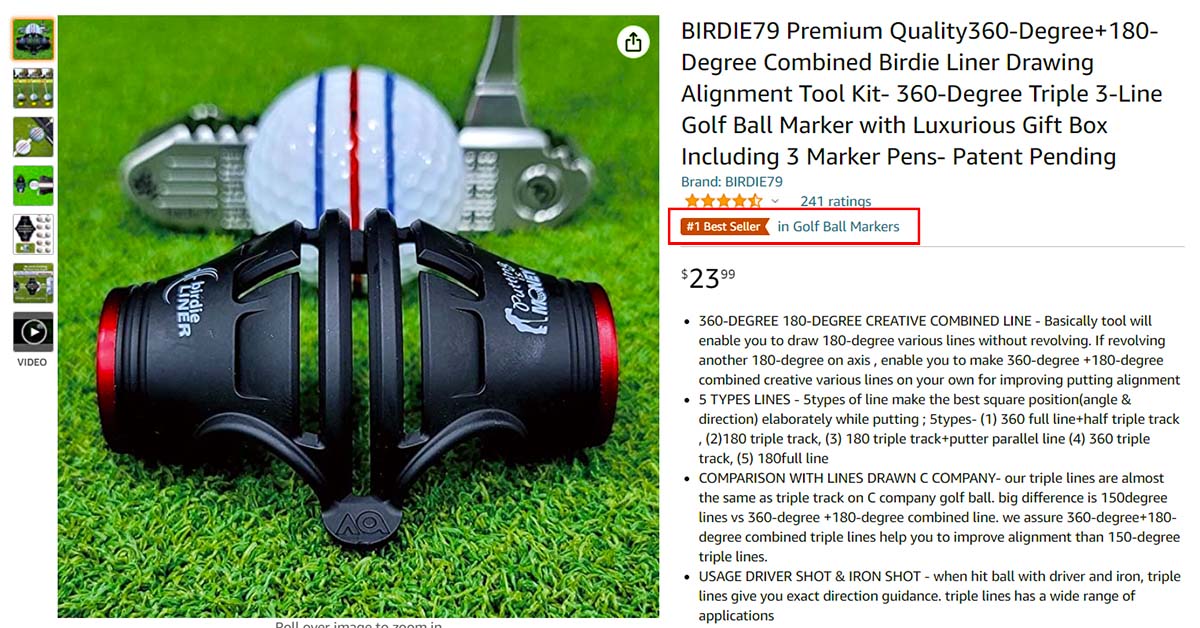Screen dimensions: 1200x628
Task: Visit the Brand: BIRDIE79 link
Action: point(732,182)
